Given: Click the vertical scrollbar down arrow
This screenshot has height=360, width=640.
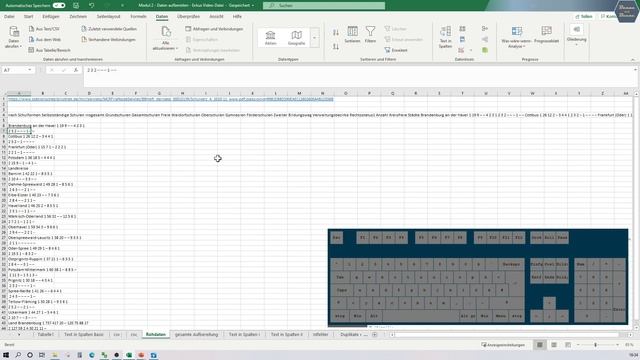Looking at the screenshot, I should (636, 328).
